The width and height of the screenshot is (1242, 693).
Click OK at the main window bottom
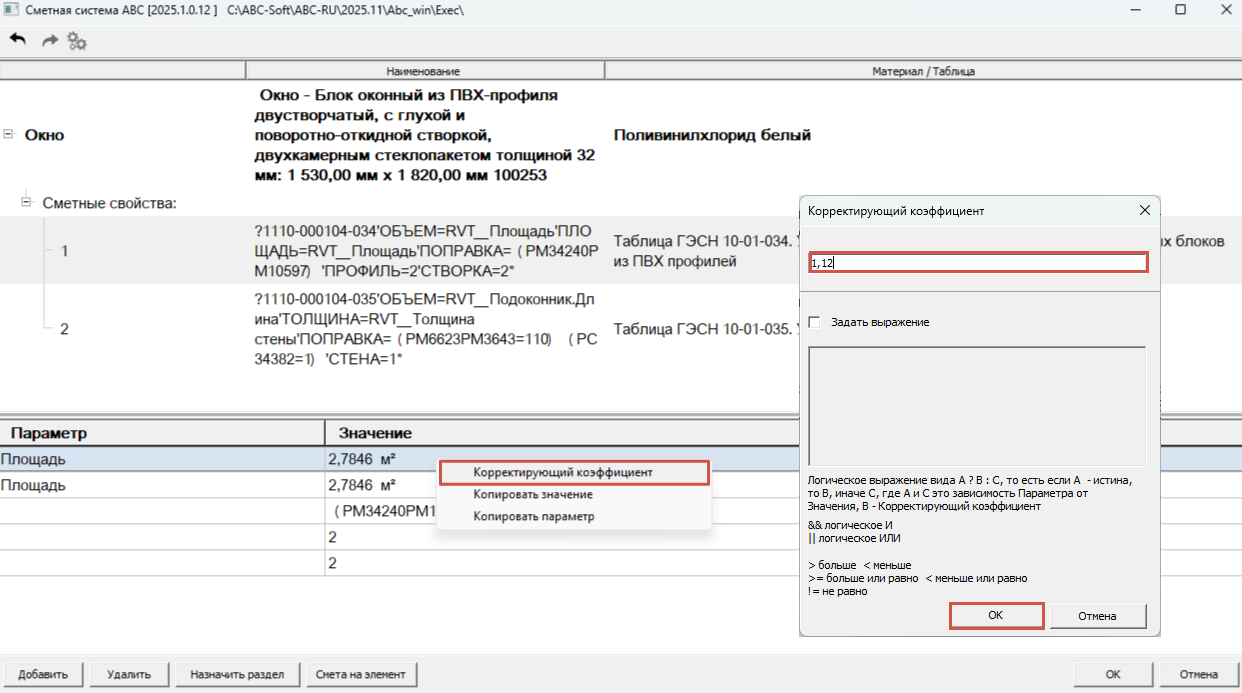tap(1113, 674)
